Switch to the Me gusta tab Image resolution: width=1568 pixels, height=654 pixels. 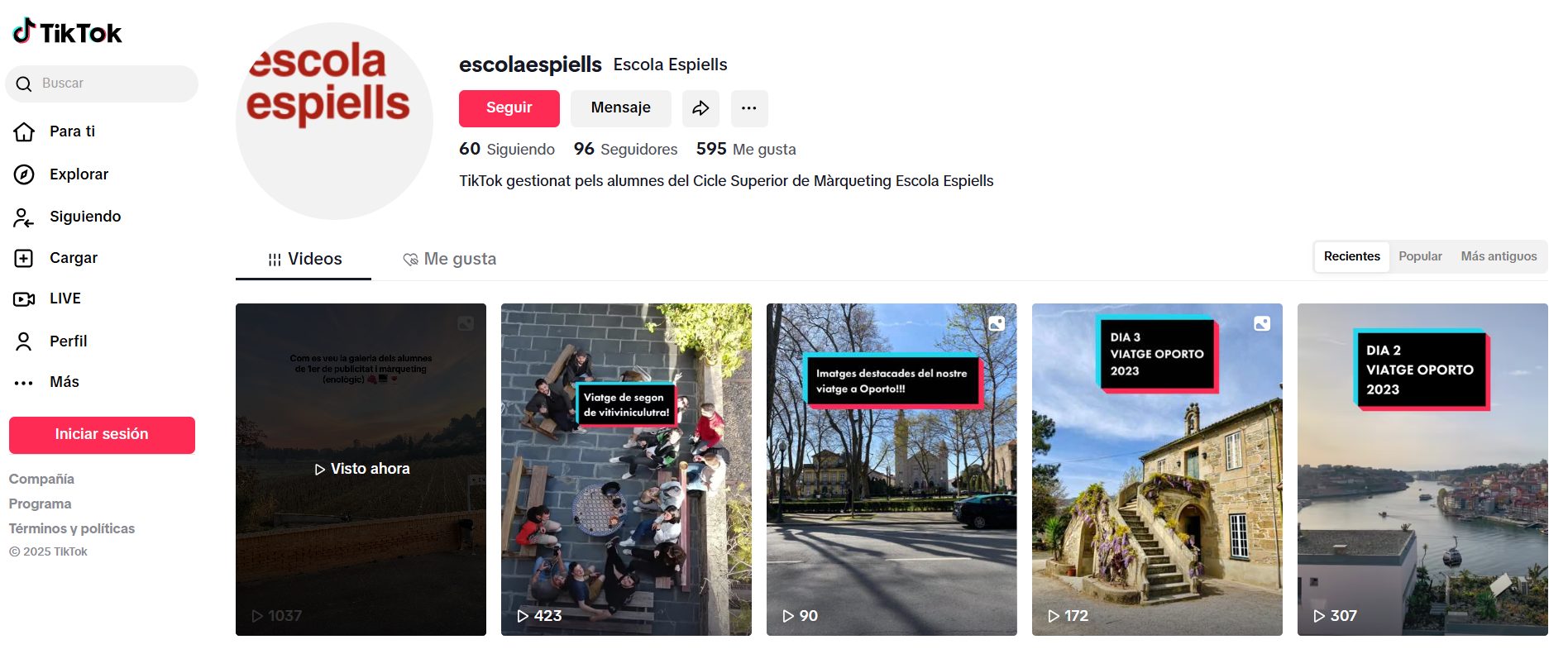pyautogui.click(x=450, y=259)
